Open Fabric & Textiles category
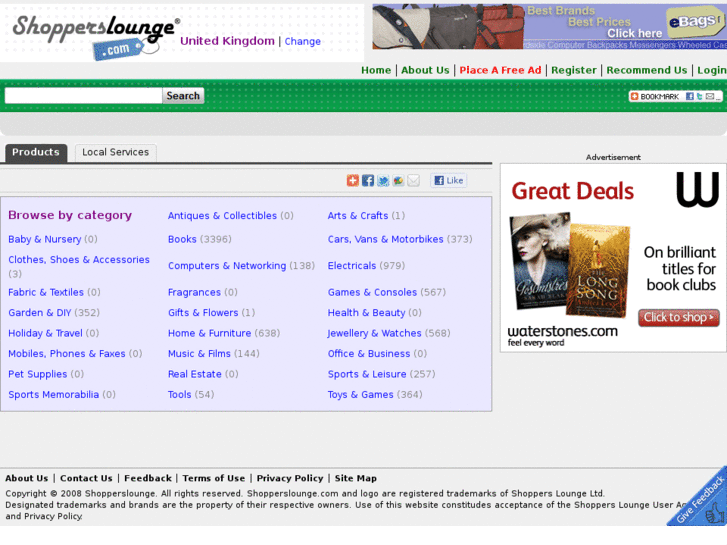This screenshot has width=727, height=545. pyautogui.click(x=46, y=292)
